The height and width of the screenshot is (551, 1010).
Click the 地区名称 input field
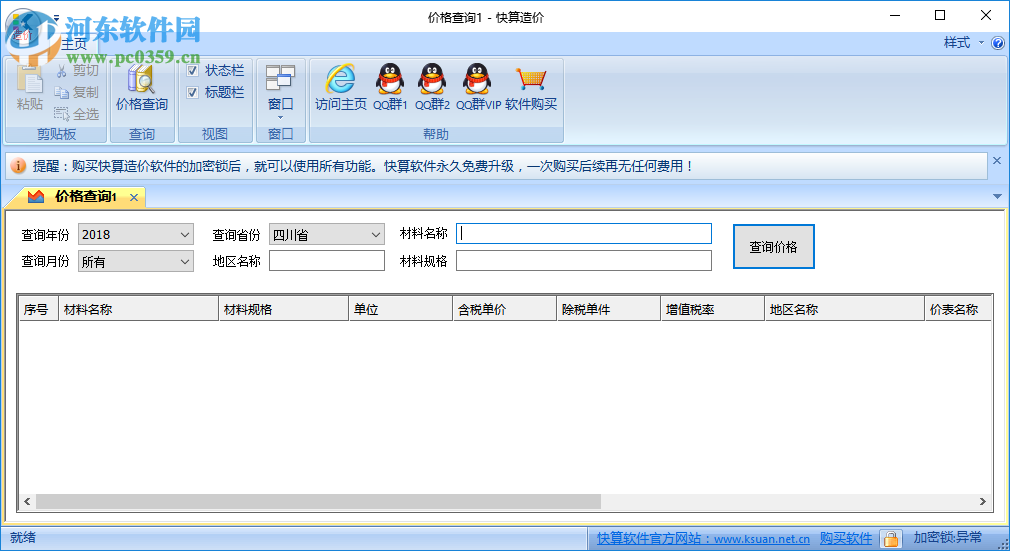327,260
